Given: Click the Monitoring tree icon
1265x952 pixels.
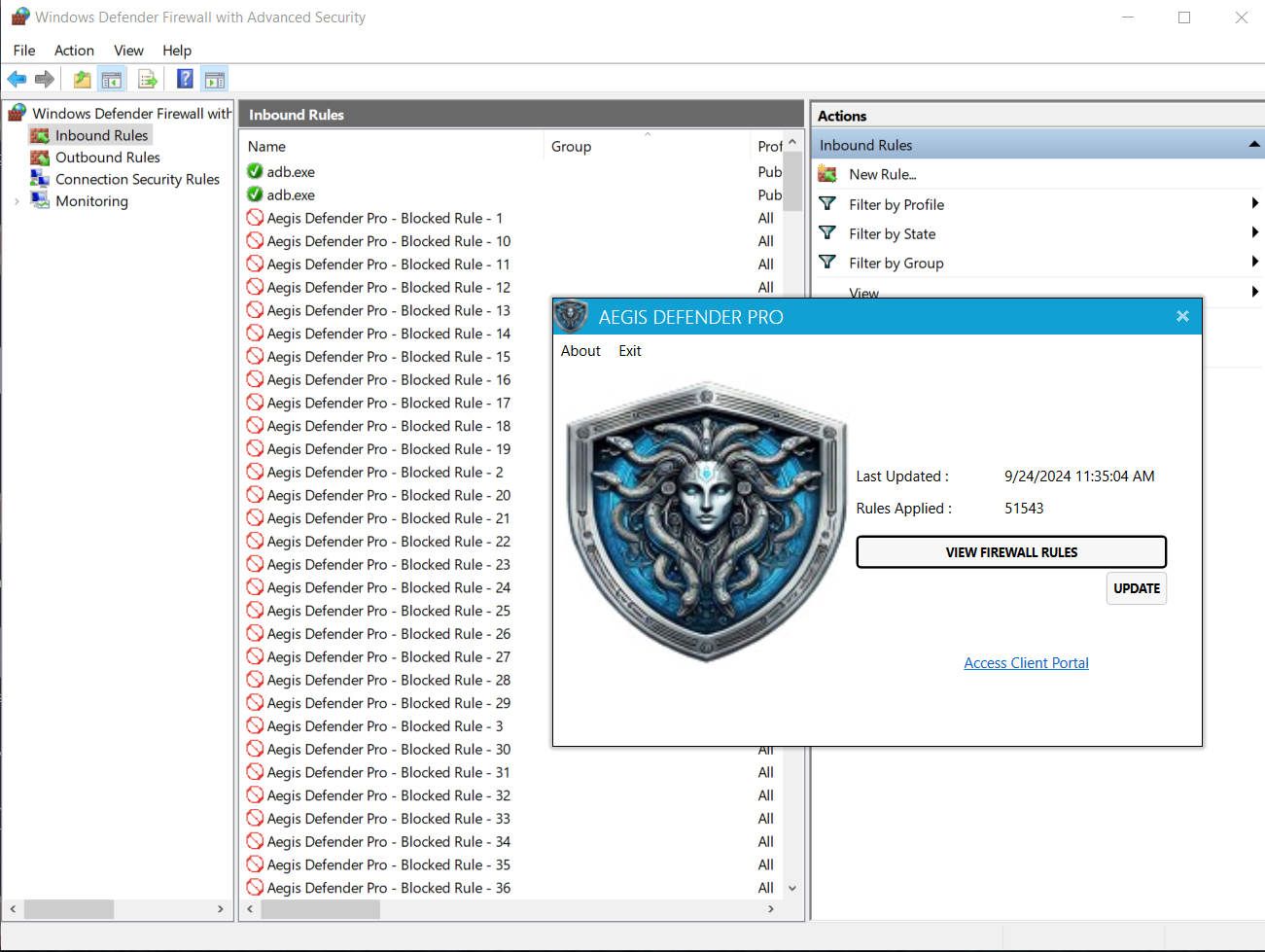Looking at the screenshot, I should click(x=40, y=201).
